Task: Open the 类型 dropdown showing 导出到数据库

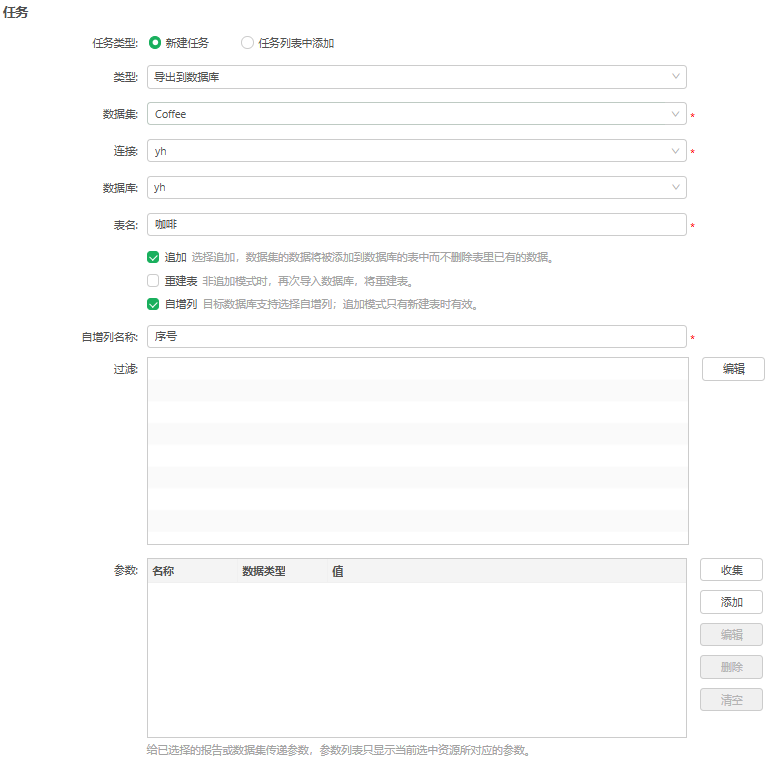Action: point(417,77)
